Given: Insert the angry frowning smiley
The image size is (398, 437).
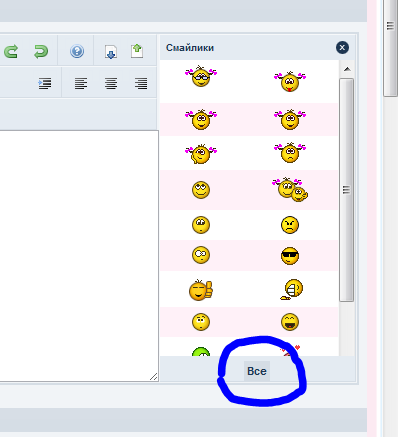Looking at the screenshot, I should tap(290, 225).
